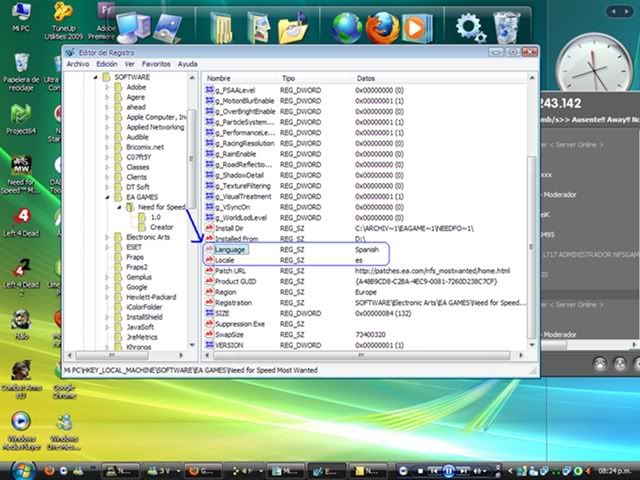Select the g_VSyncOn registry value

coord(233,207)
